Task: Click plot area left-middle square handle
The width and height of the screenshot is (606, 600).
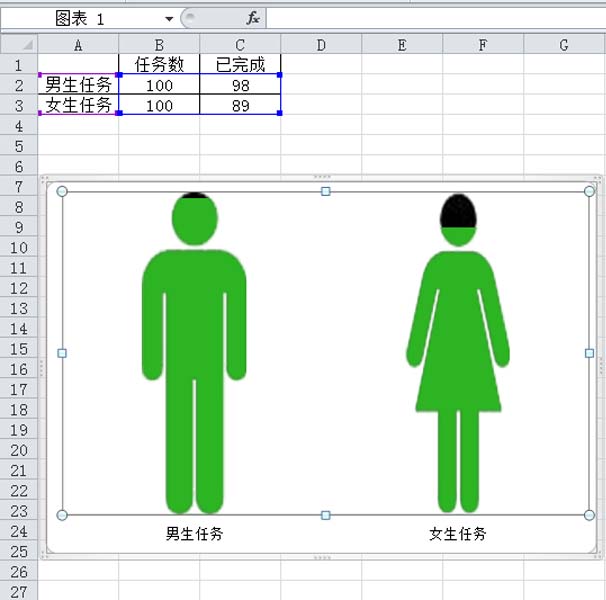Action: [62, 353]
